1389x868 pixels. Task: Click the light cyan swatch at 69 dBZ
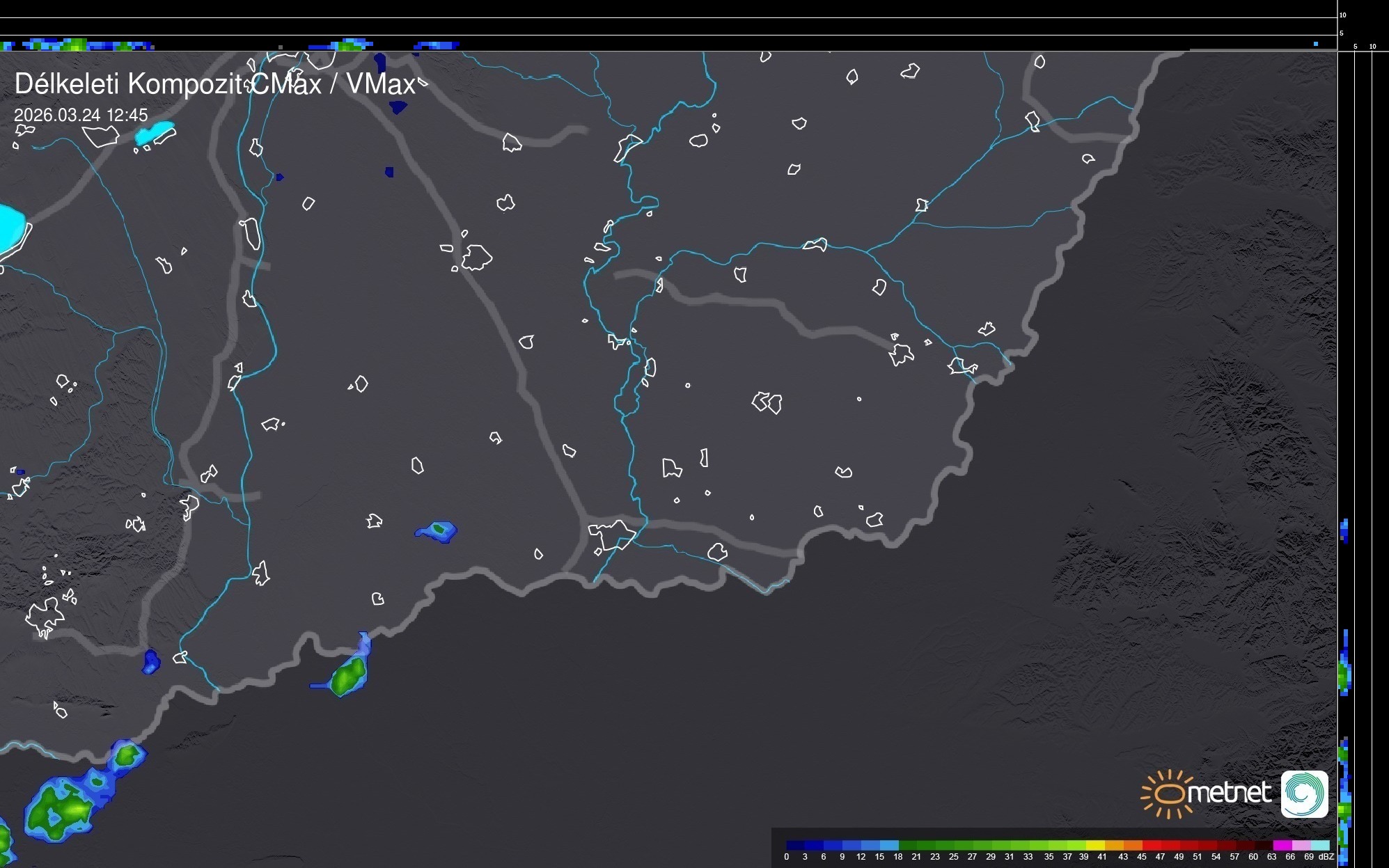coord(1320,845)
